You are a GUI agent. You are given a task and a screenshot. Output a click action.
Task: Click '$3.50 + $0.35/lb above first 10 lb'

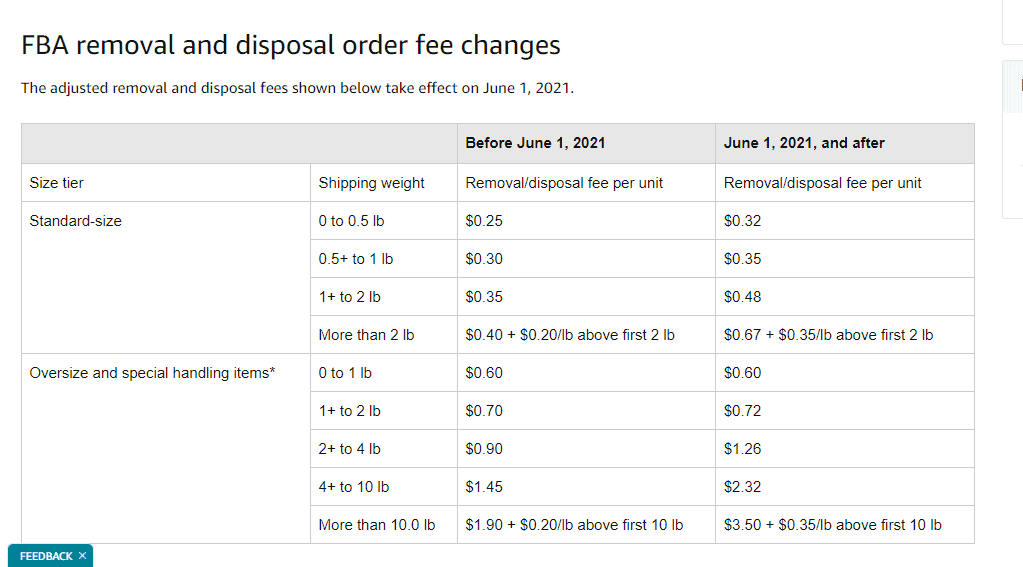[x=832, y=525]
